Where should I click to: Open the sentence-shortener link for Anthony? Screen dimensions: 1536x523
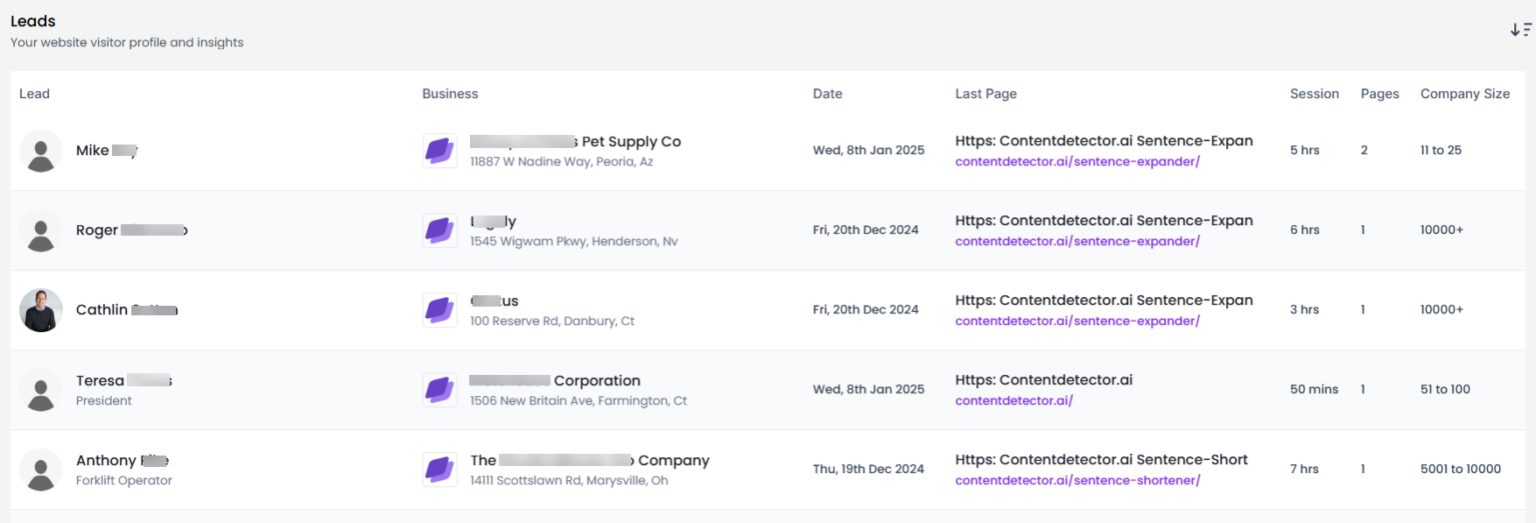[x=1077, y=481]
